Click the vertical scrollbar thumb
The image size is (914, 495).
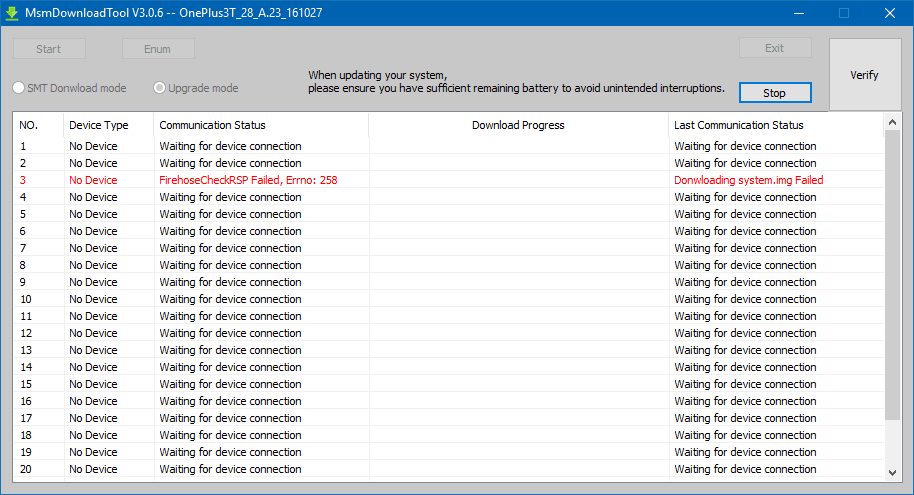[x=892, y=274]
